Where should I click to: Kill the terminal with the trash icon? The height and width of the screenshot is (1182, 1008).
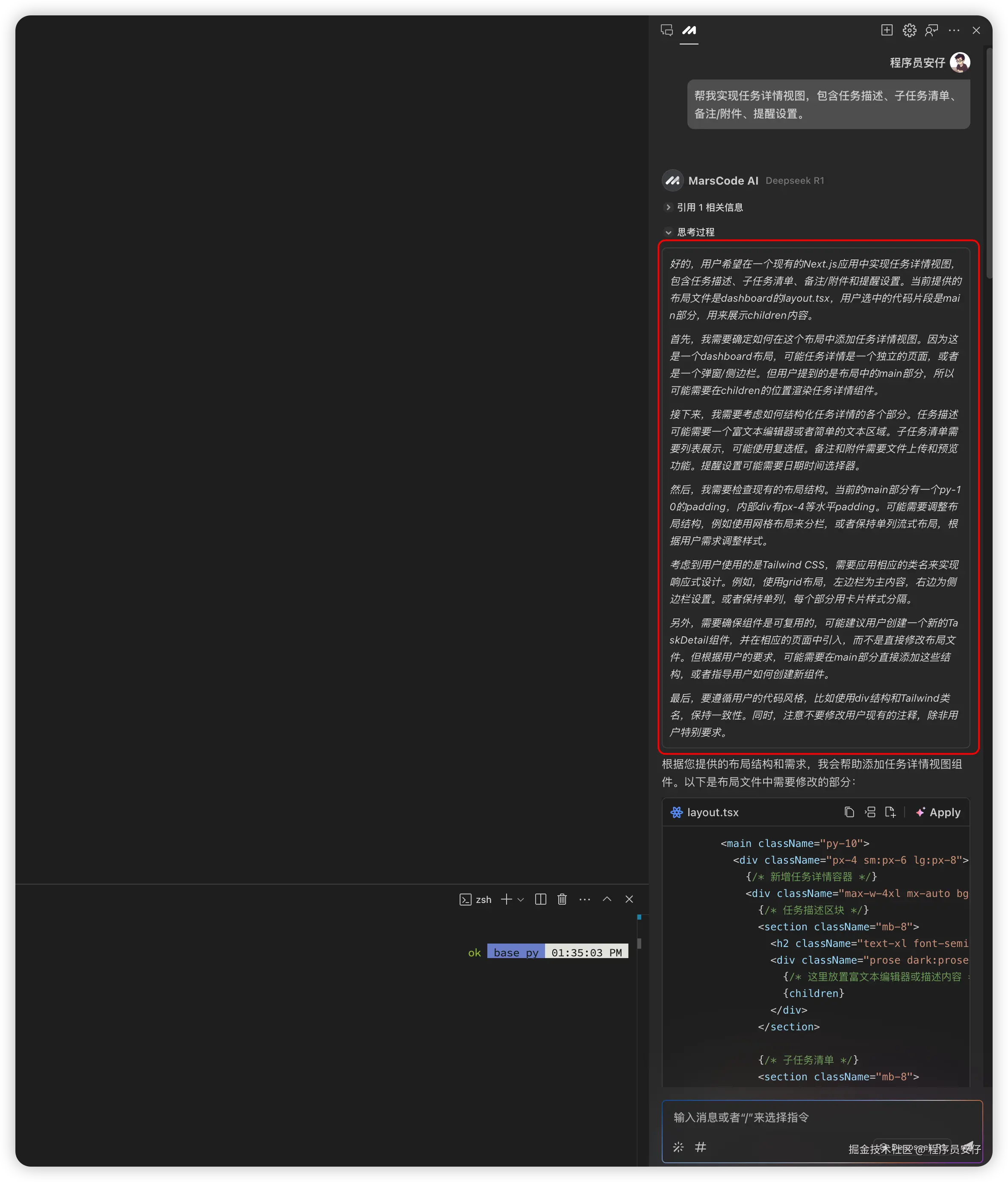click(x=562, y=900)
